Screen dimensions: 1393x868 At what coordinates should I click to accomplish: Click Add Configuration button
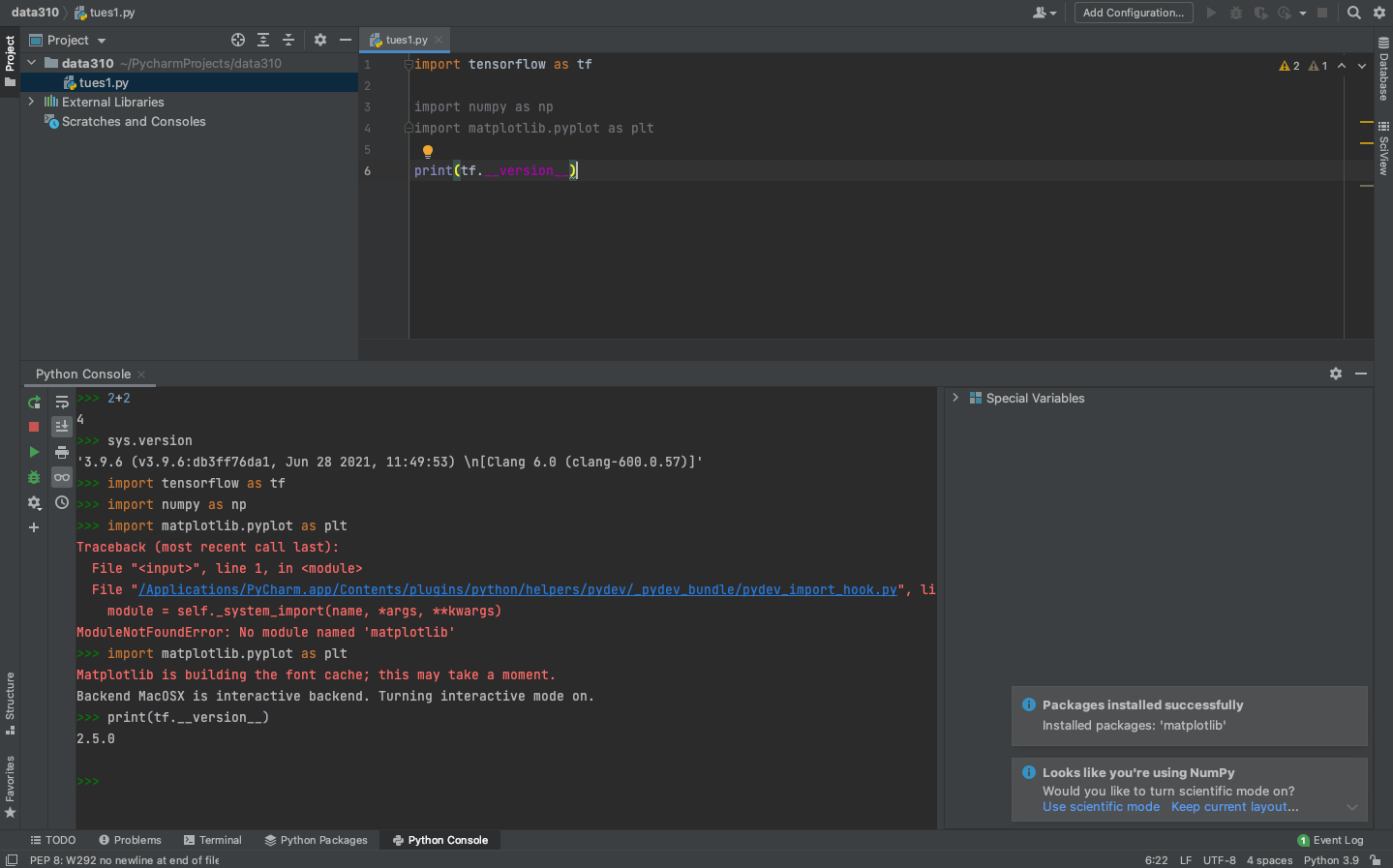click(1134, 13)
